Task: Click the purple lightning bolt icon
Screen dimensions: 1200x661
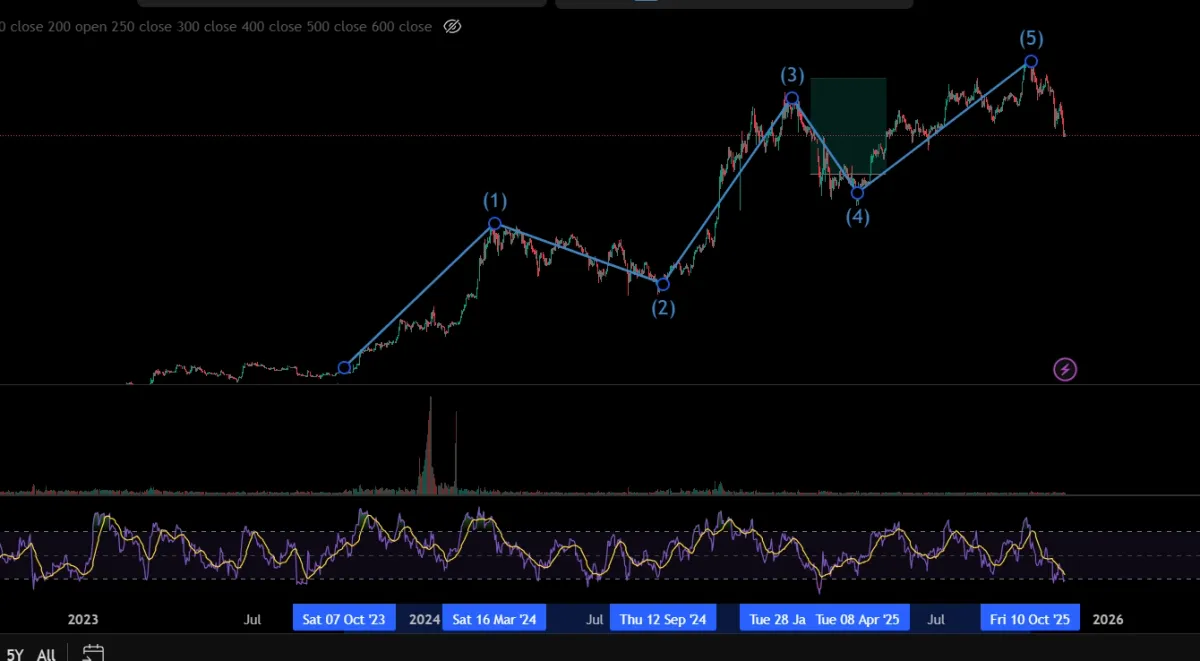Action: (x=1065, y=369)
